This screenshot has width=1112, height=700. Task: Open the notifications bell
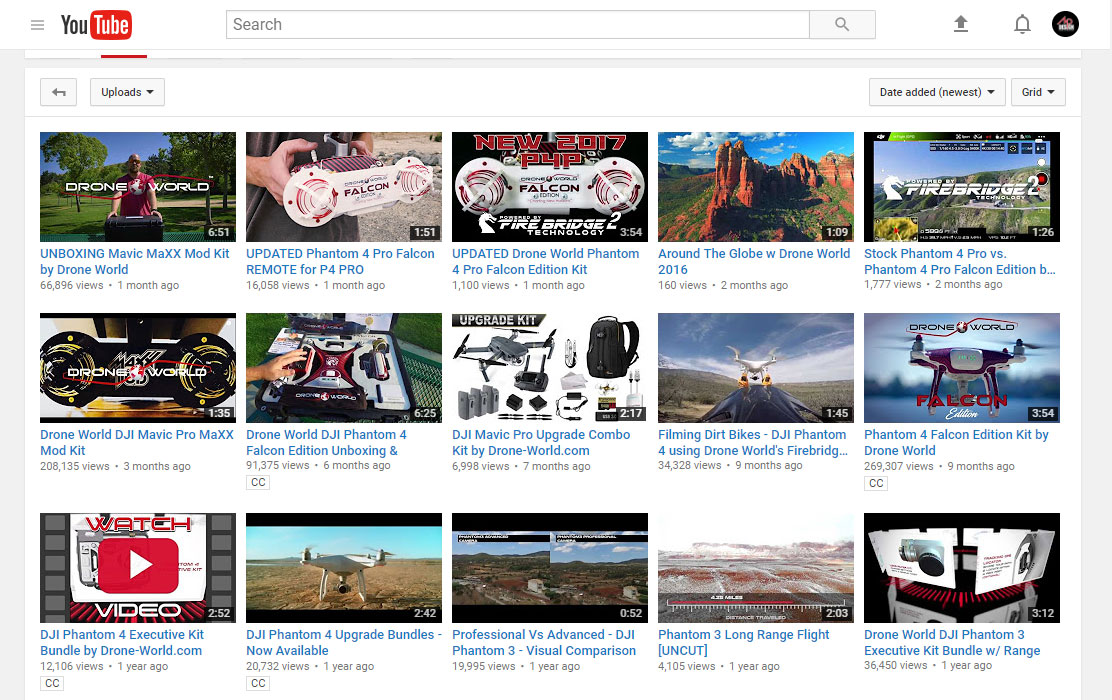pyautogui.click(x=1022, y=25)
